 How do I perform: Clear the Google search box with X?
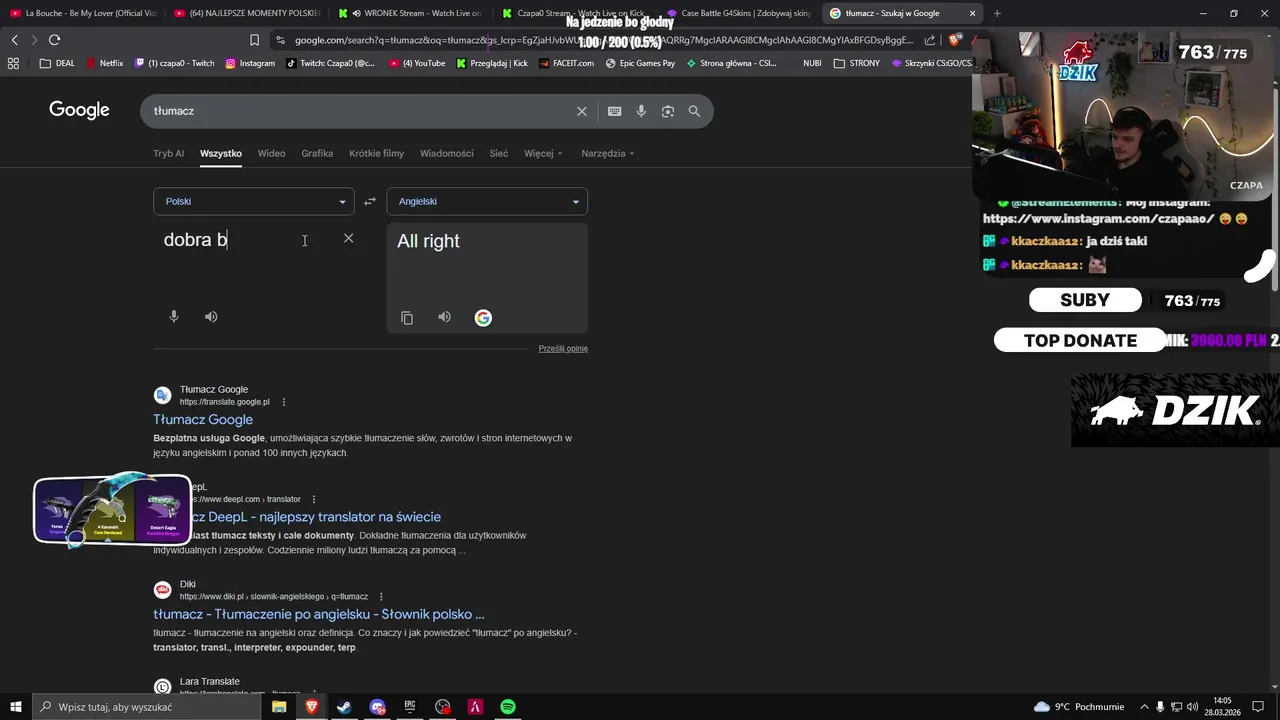tap(582, 111)
